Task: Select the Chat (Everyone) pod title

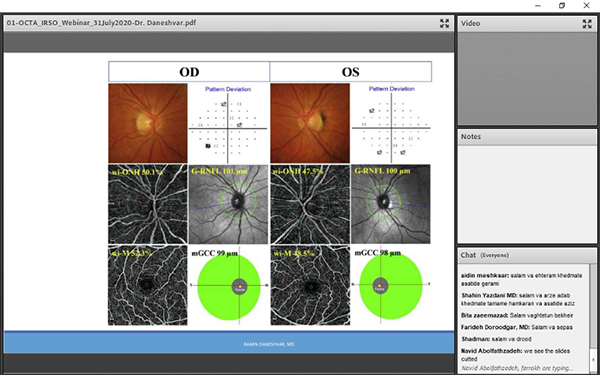Action: click(485, 255)
